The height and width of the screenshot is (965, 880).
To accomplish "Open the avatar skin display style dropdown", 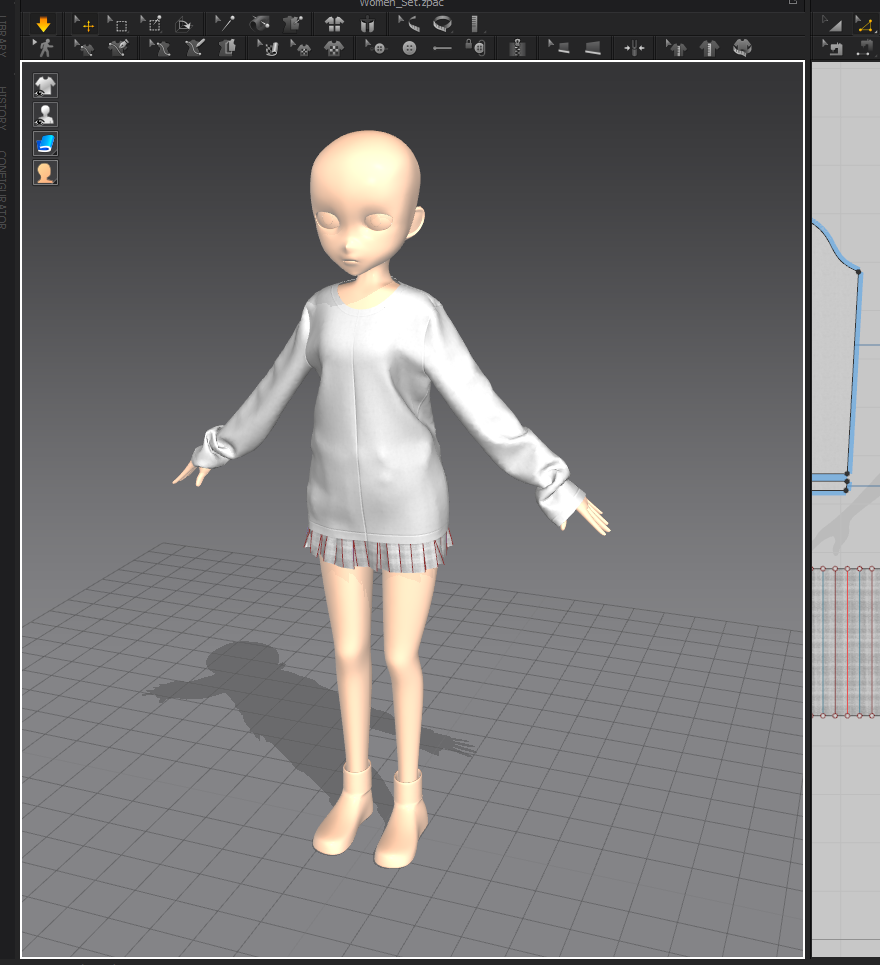I will pyautogui.click(x=45, y=172).
